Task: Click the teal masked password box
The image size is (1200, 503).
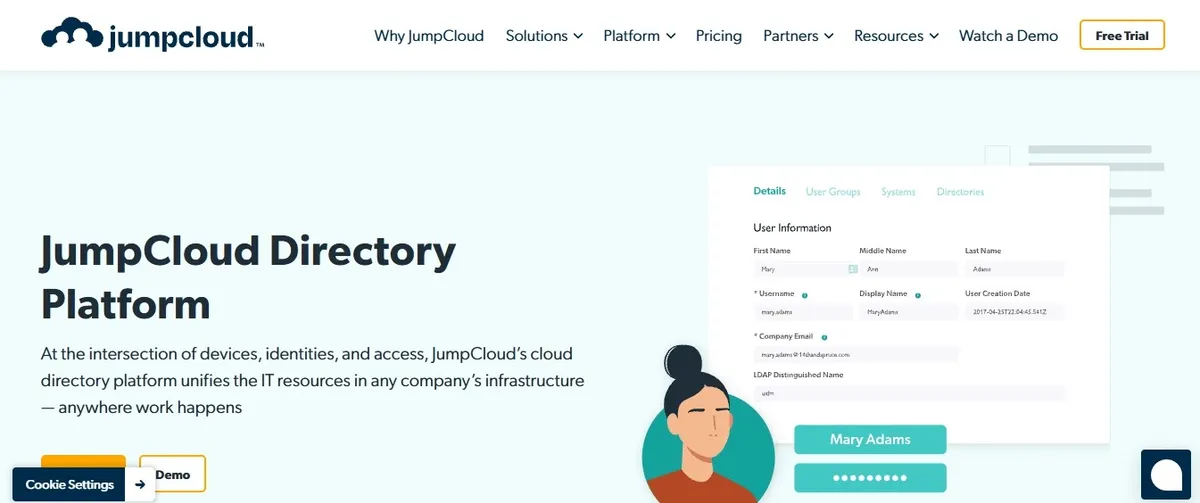Action: coord(870,477)
